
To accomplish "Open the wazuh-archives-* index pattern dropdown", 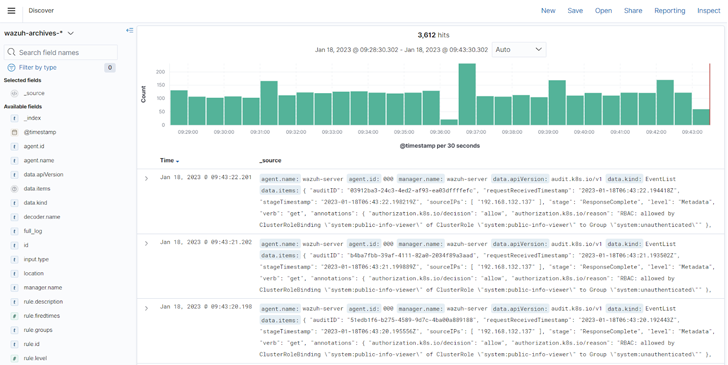I will 39,33.
